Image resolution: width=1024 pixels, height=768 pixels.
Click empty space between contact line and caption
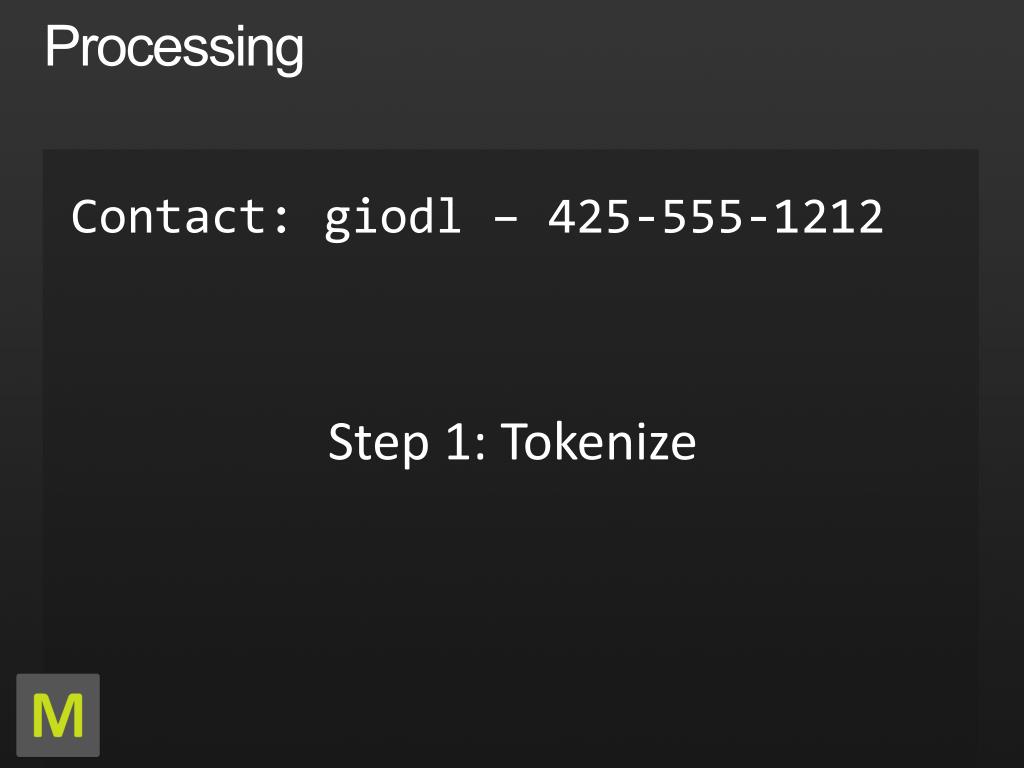(511, 327)
